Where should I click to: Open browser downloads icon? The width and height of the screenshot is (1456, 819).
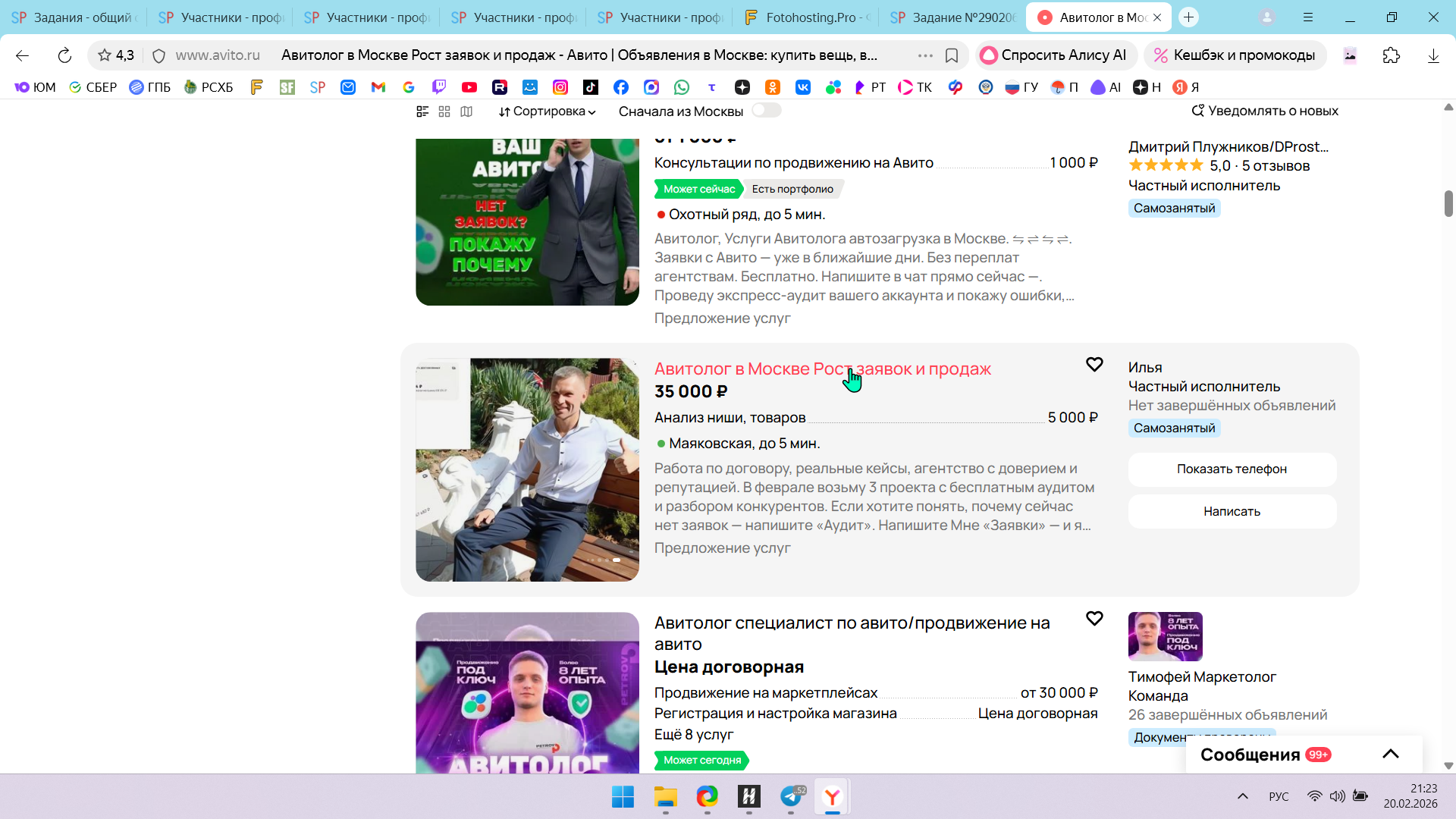1432,55
